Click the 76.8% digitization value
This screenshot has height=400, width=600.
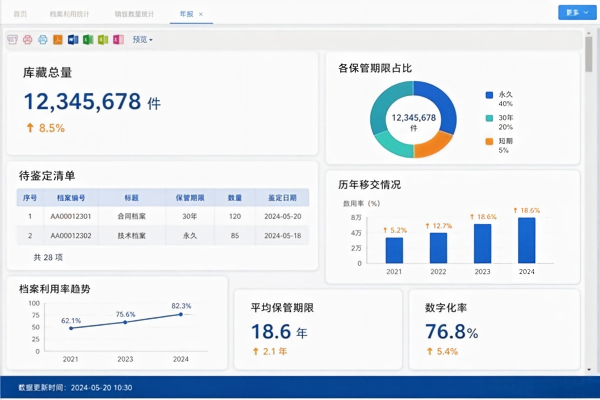click(452, 331)
